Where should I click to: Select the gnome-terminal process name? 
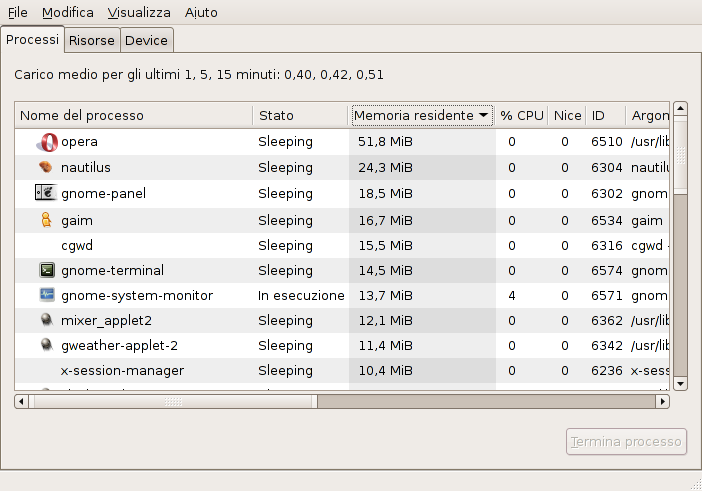tap(112, 270)
